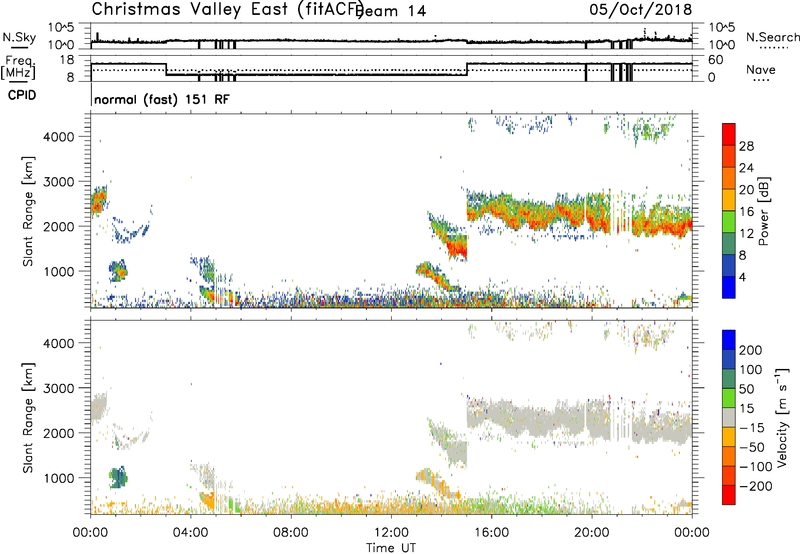Click the "200" label on Velocity color bar
This screenshot has height=554, width=800.
point(751,350)
